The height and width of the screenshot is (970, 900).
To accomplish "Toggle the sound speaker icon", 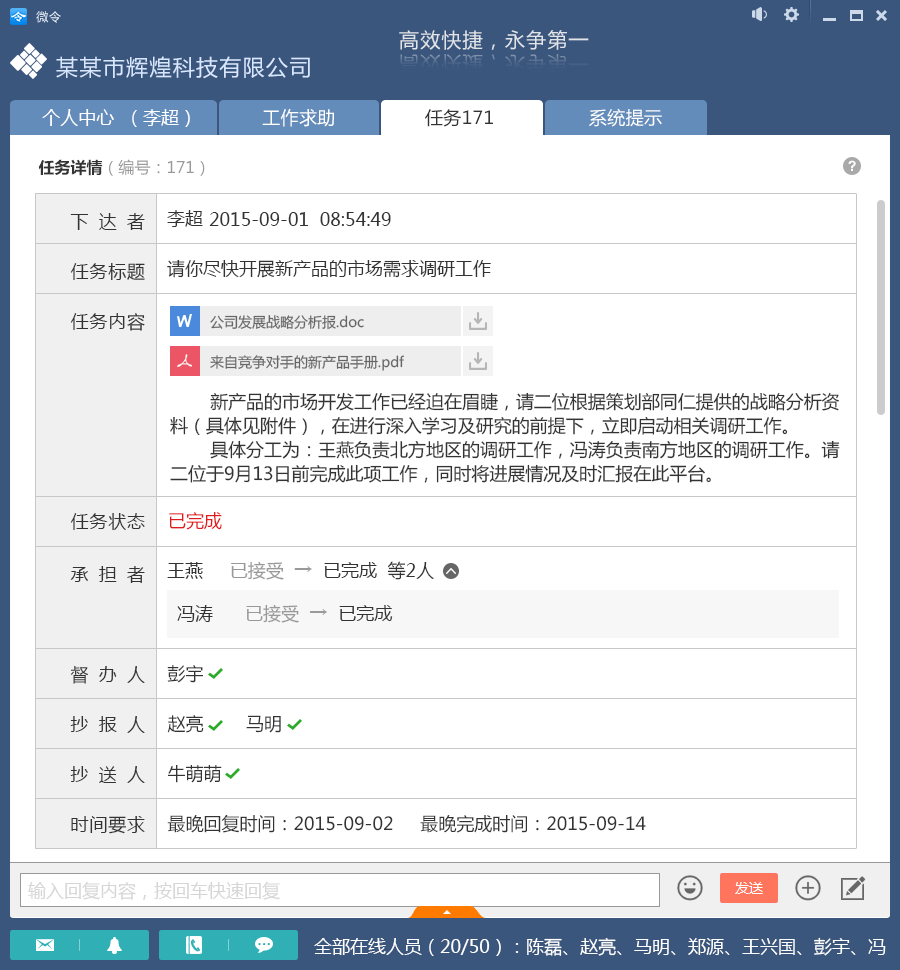I will (760, 14).
